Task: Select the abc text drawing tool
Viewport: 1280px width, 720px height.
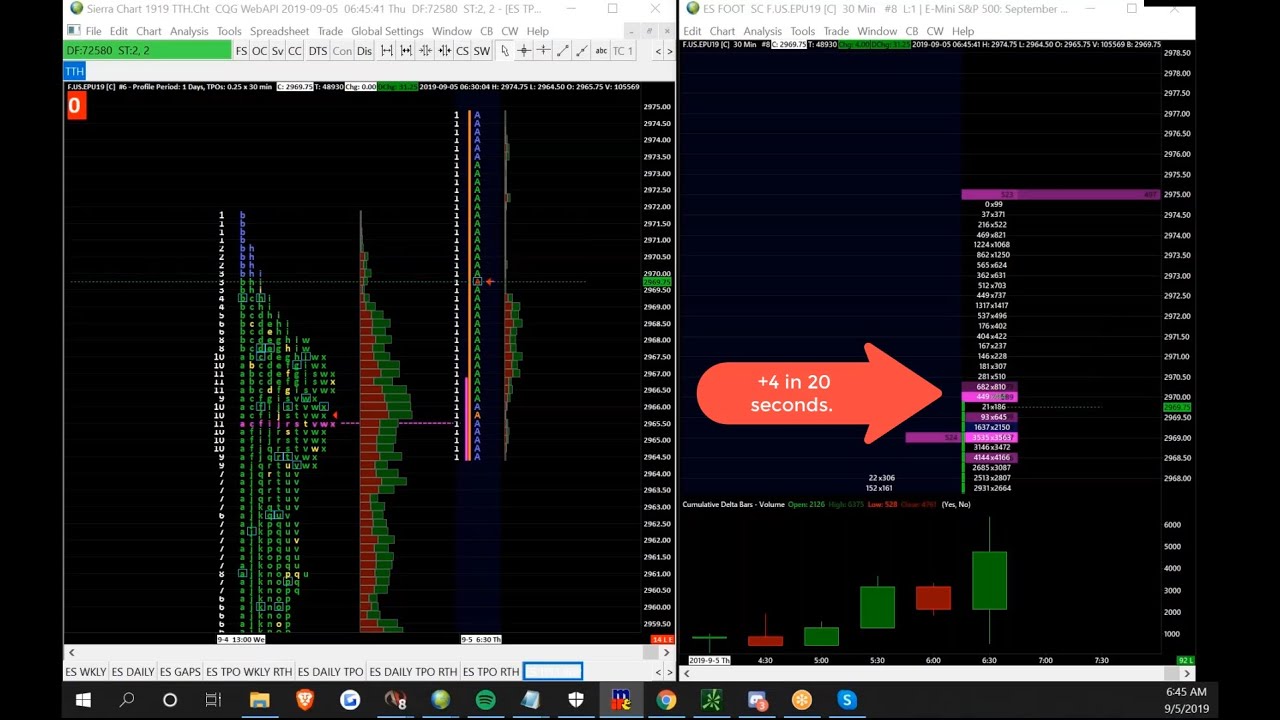Action: coord(601,51)
